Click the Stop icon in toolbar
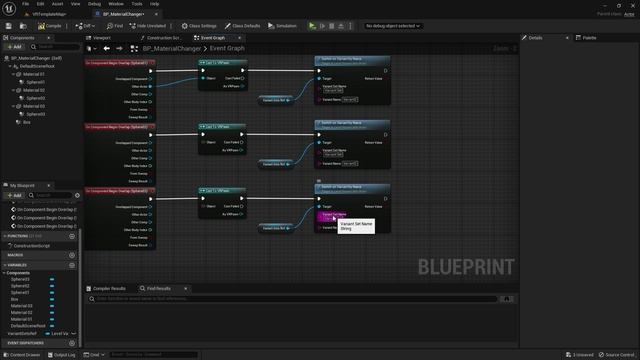Viewport: 640px width, 360px height. pyautogui.click(x=331, y=26)
